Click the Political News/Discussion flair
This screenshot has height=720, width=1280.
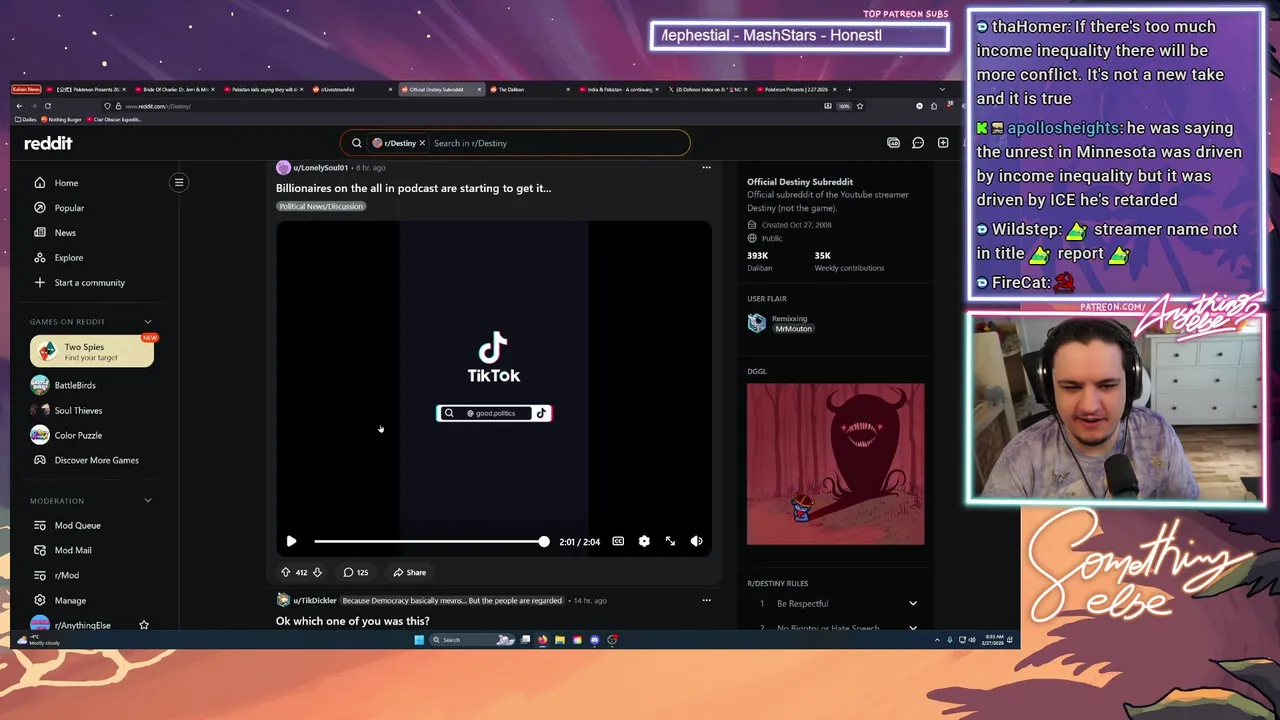pos(321,206)
